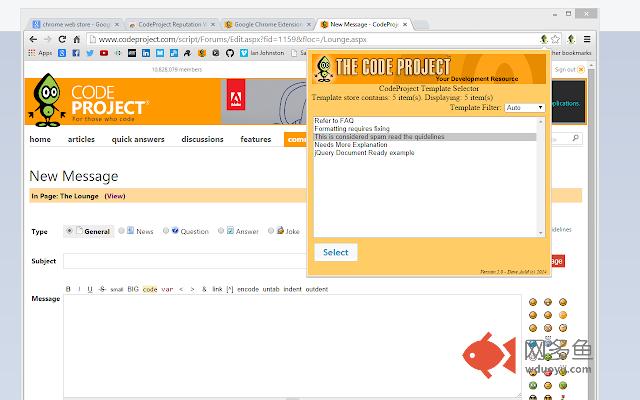This screenshot has width=640, height=400.
Task: Reload the page with the refresh icon
Action: [62, 39]
